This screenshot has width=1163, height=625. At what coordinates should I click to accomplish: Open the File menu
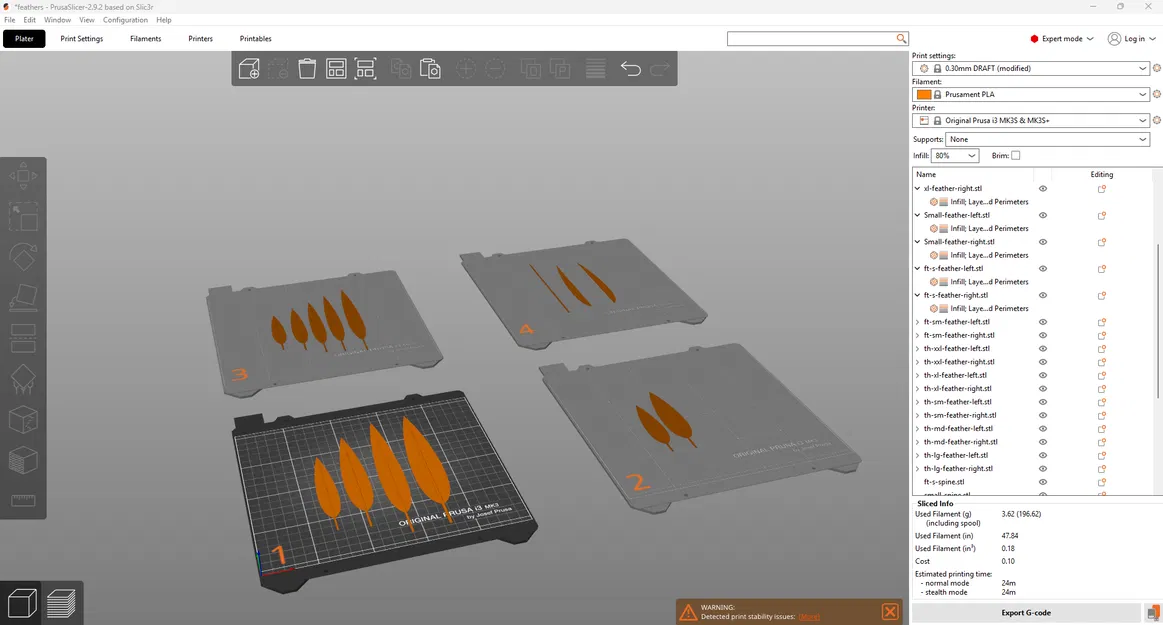(10, 20)
